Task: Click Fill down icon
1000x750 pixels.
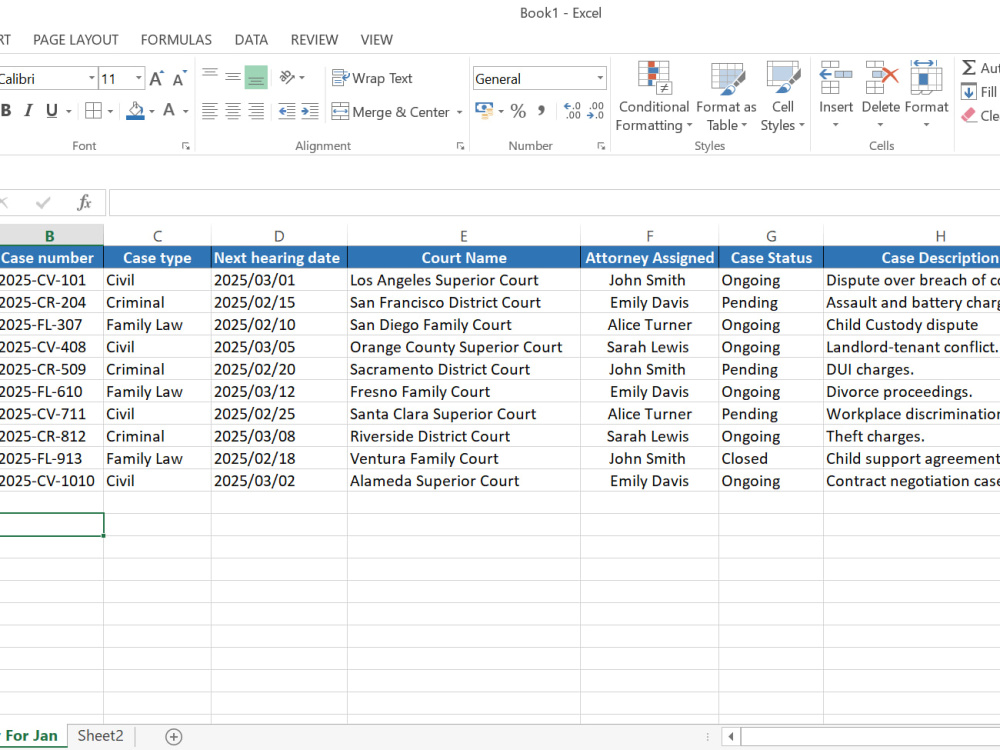Action: 969,92
